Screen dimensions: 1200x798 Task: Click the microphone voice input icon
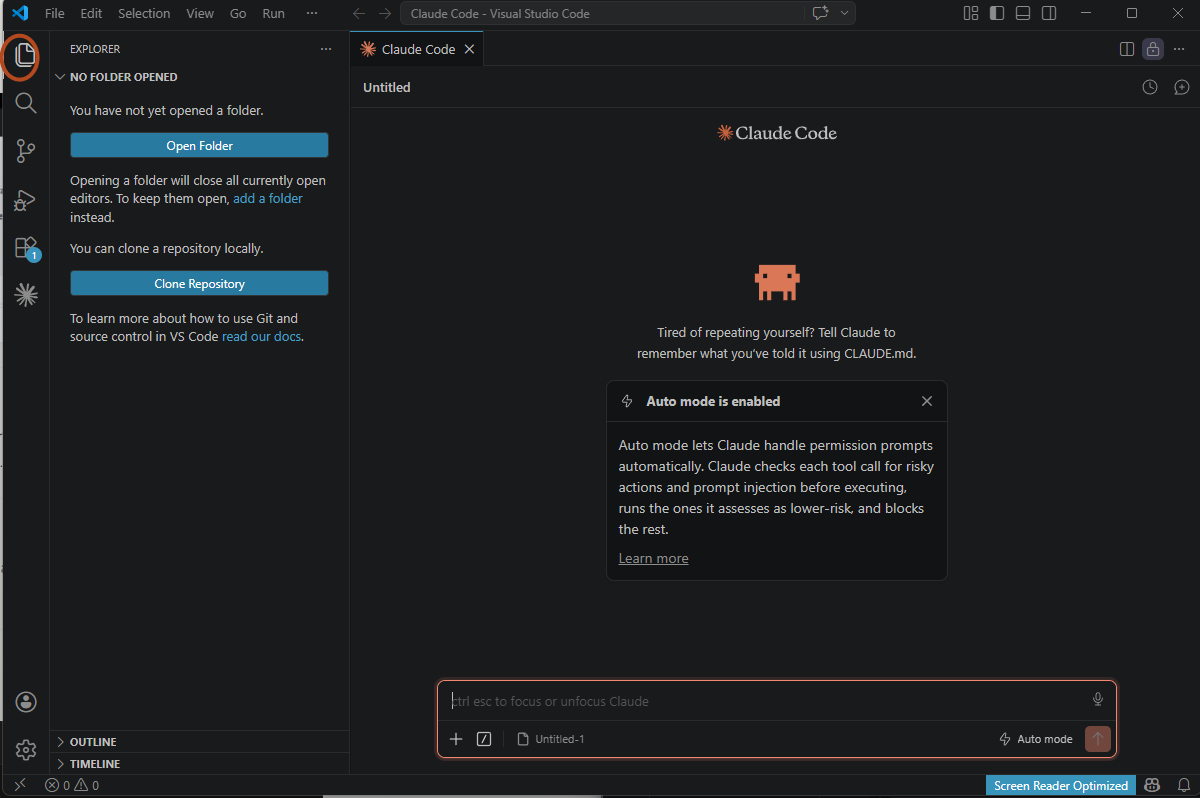point(1097,700)
